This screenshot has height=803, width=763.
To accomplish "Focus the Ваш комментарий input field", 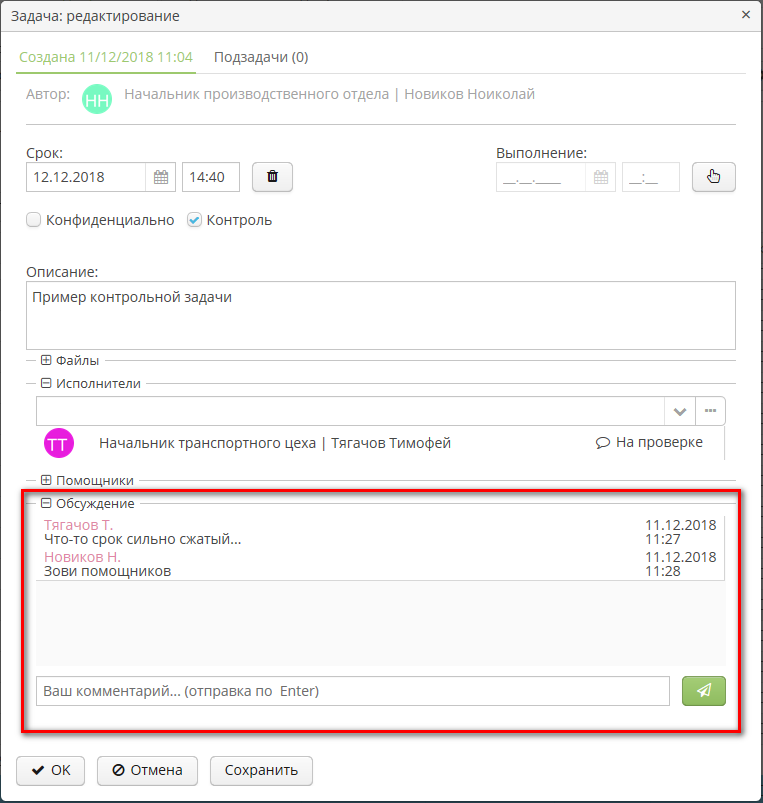I will pos(352,691).
